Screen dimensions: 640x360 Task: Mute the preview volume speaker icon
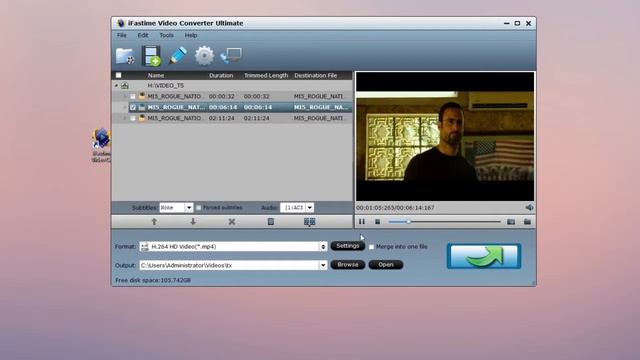point(529,207)
